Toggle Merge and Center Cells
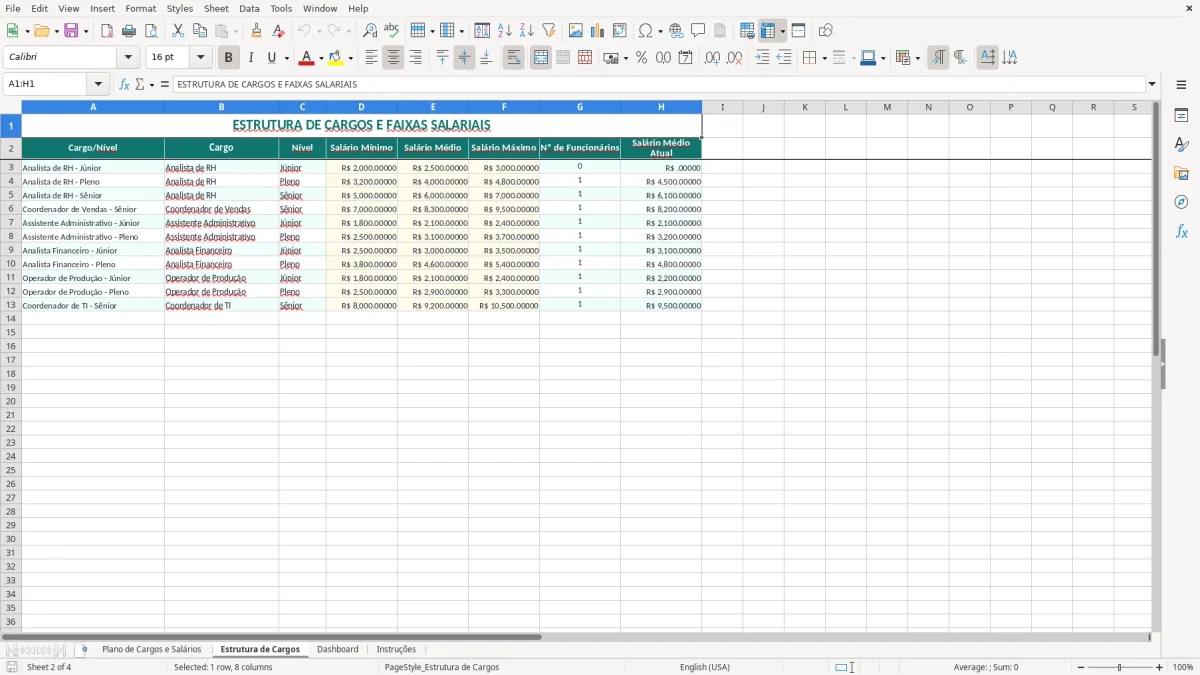This screenshot has height=675, width=1200. (x=541, y=58)
